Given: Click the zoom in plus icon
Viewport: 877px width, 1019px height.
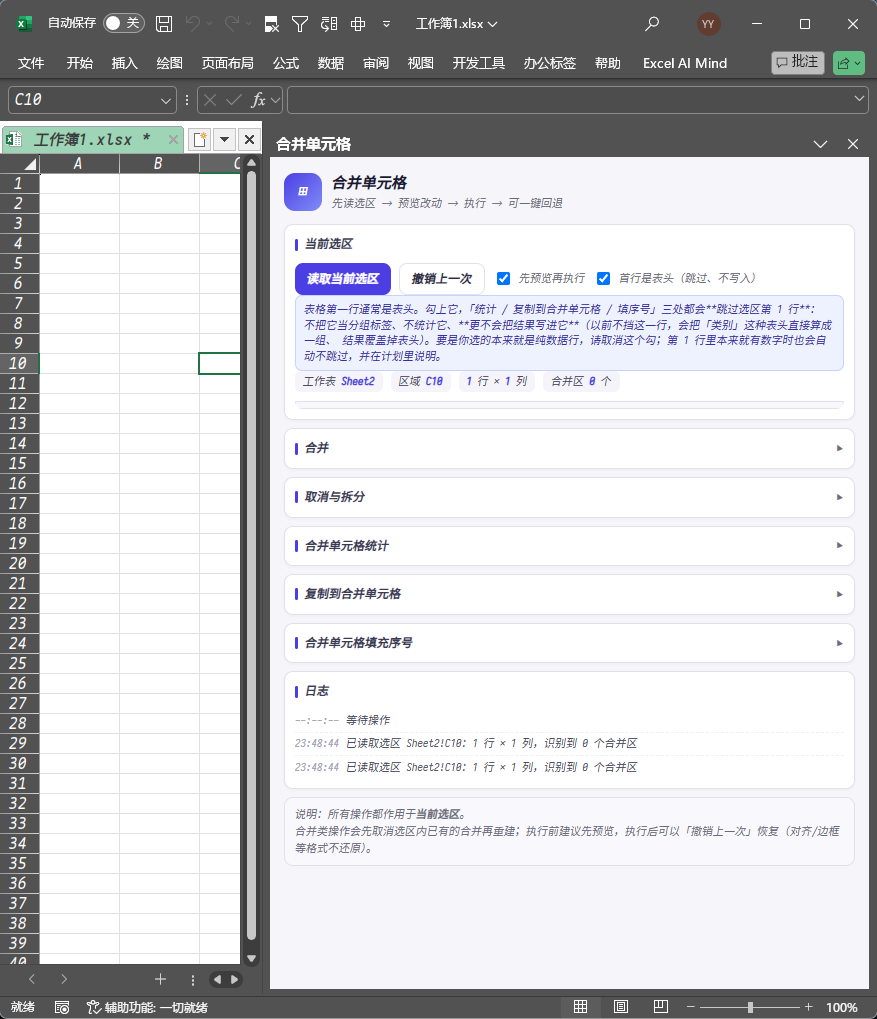Looking at the screenshot, I should click(808, 1007).
